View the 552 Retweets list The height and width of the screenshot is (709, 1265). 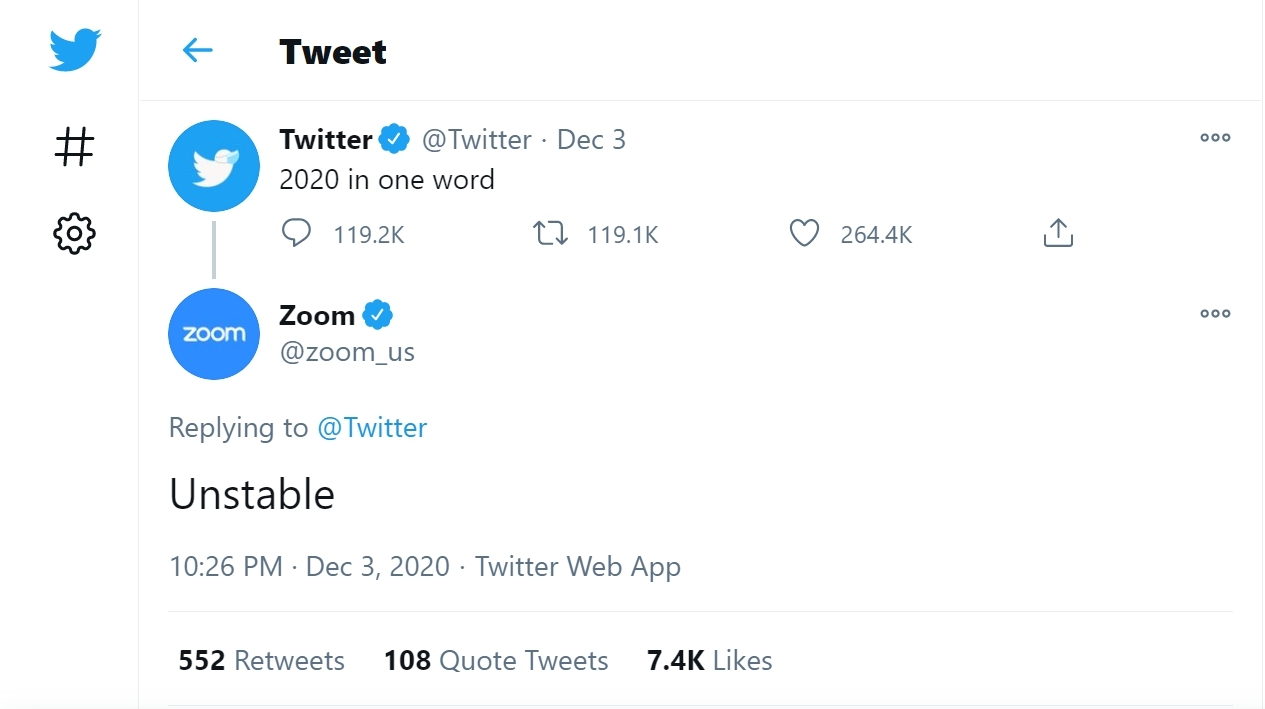pos(261,661)
